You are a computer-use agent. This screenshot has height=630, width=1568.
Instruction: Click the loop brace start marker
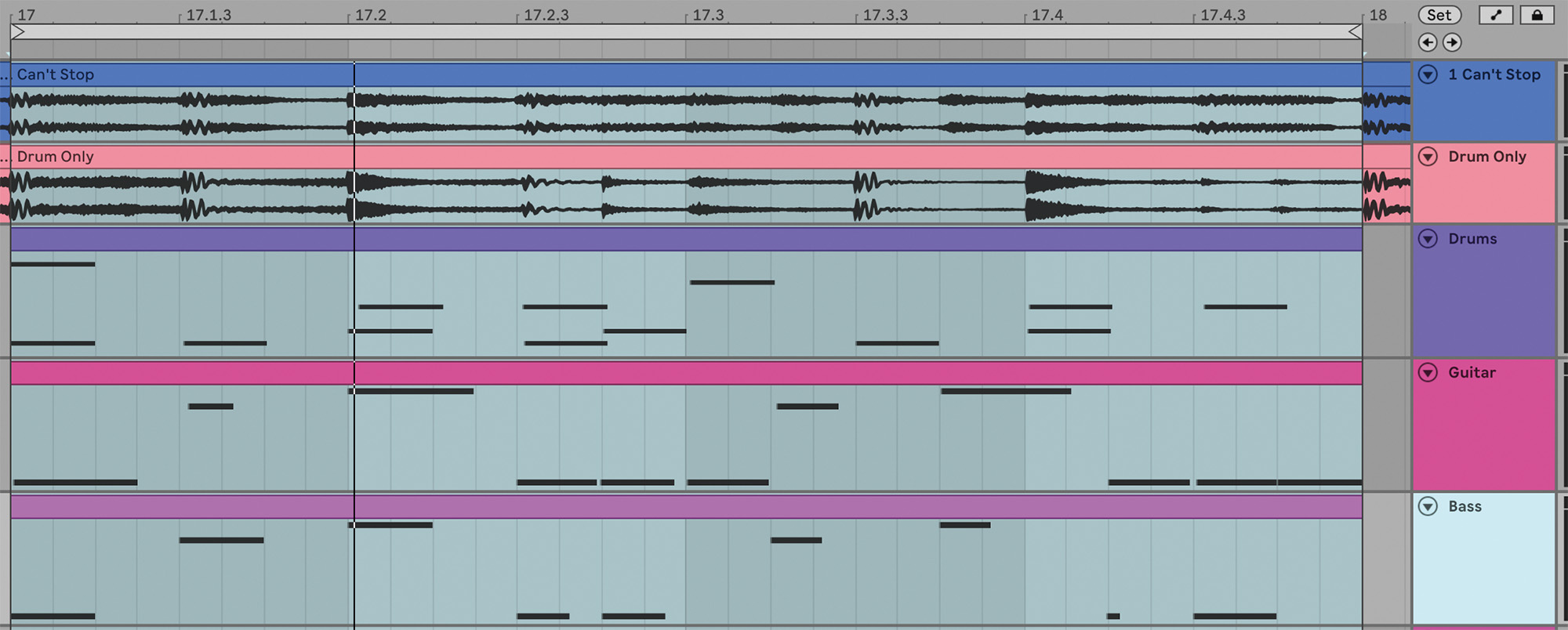(18, 32)
